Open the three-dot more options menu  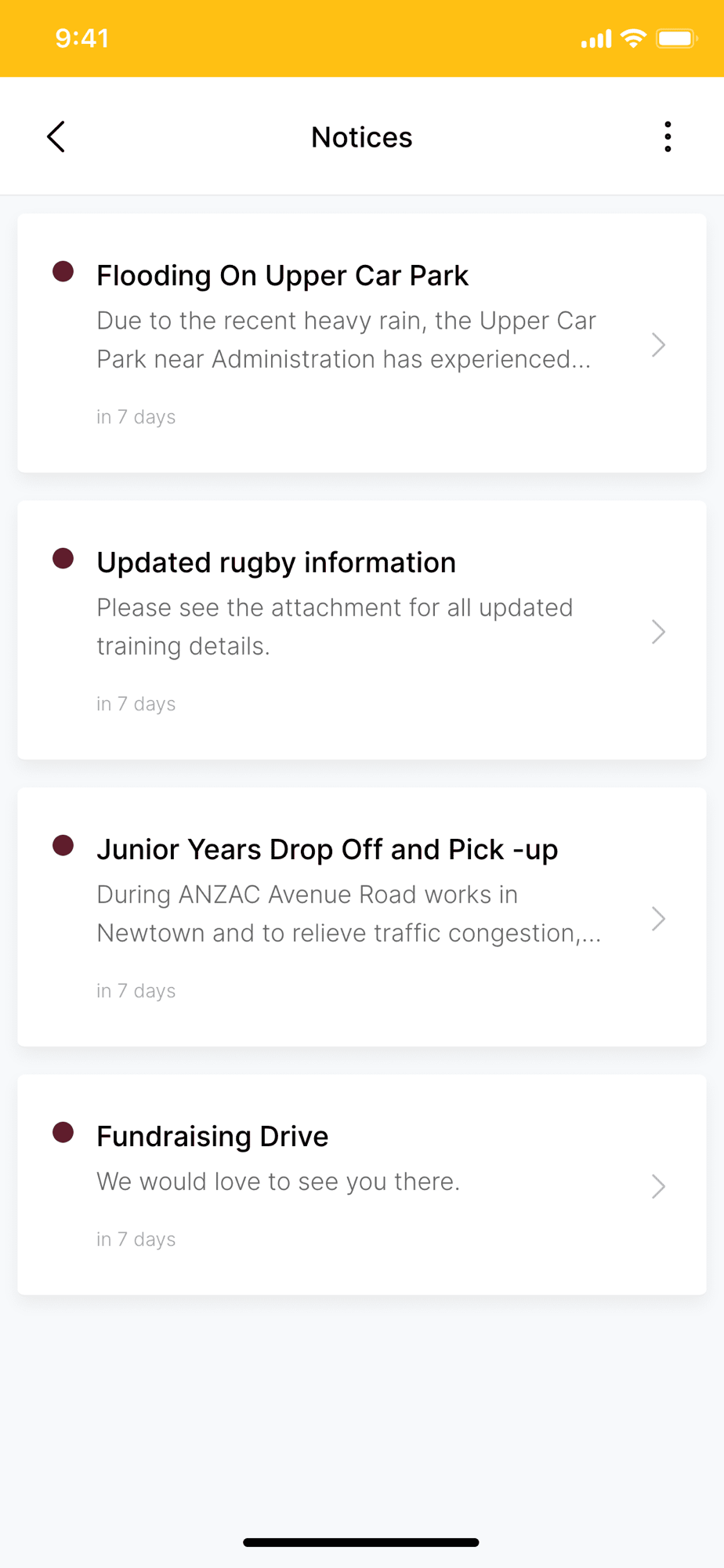click(x=668, y=137)
